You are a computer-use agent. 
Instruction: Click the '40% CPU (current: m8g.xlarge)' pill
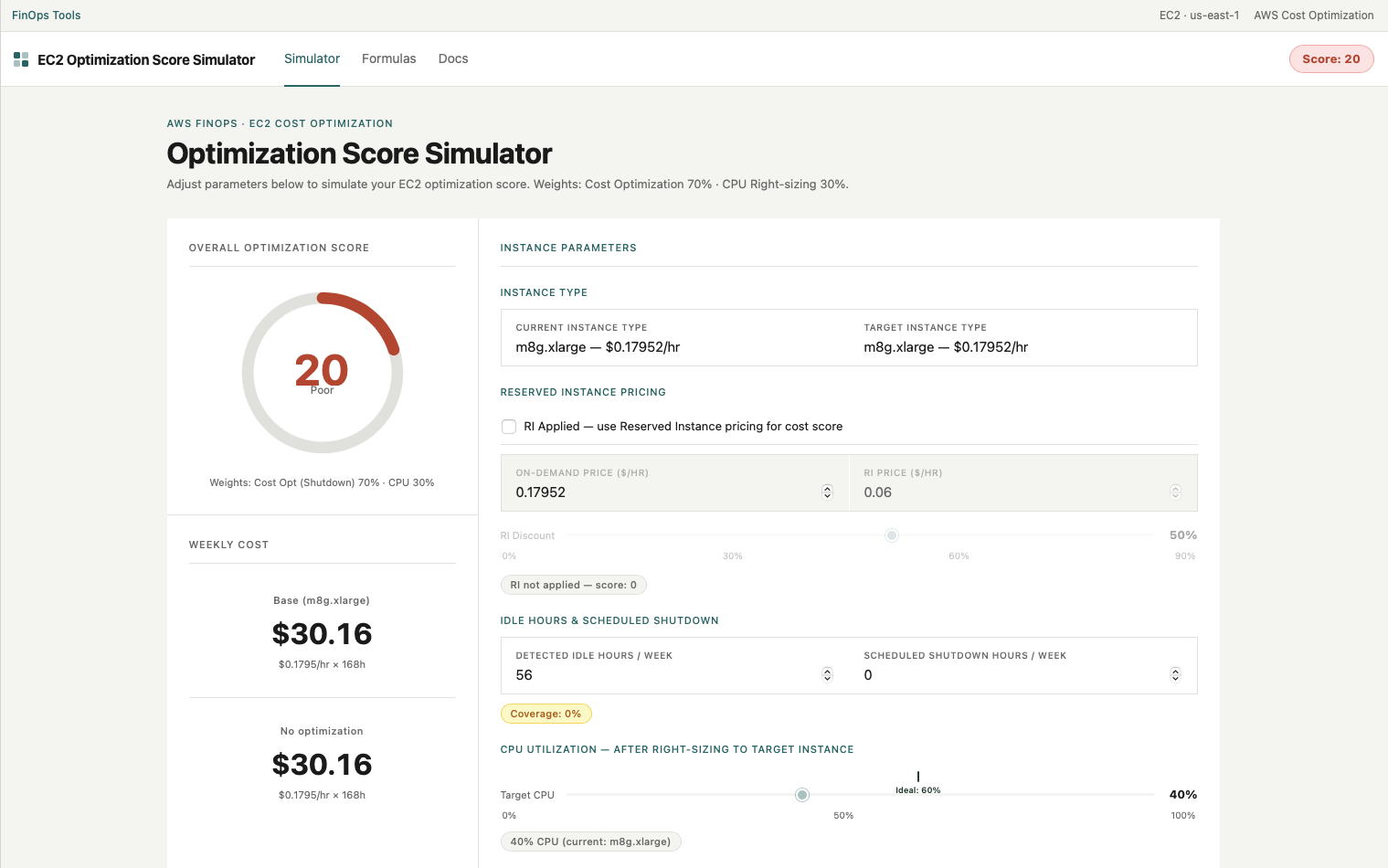(590, 842)
